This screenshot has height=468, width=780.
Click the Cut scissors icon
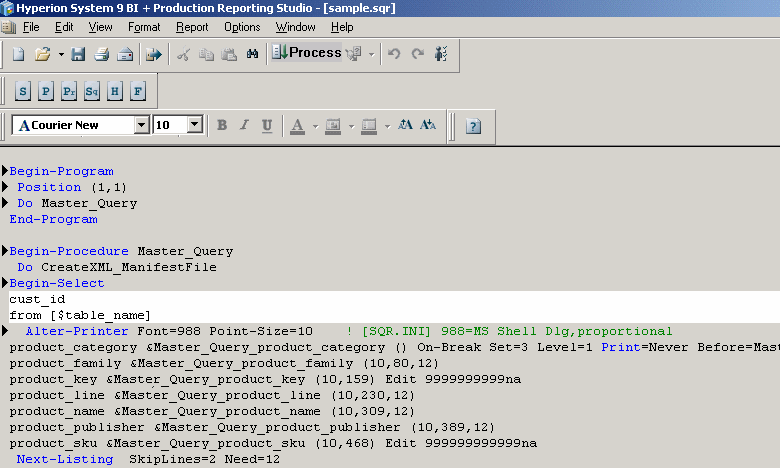coord(183,54)
